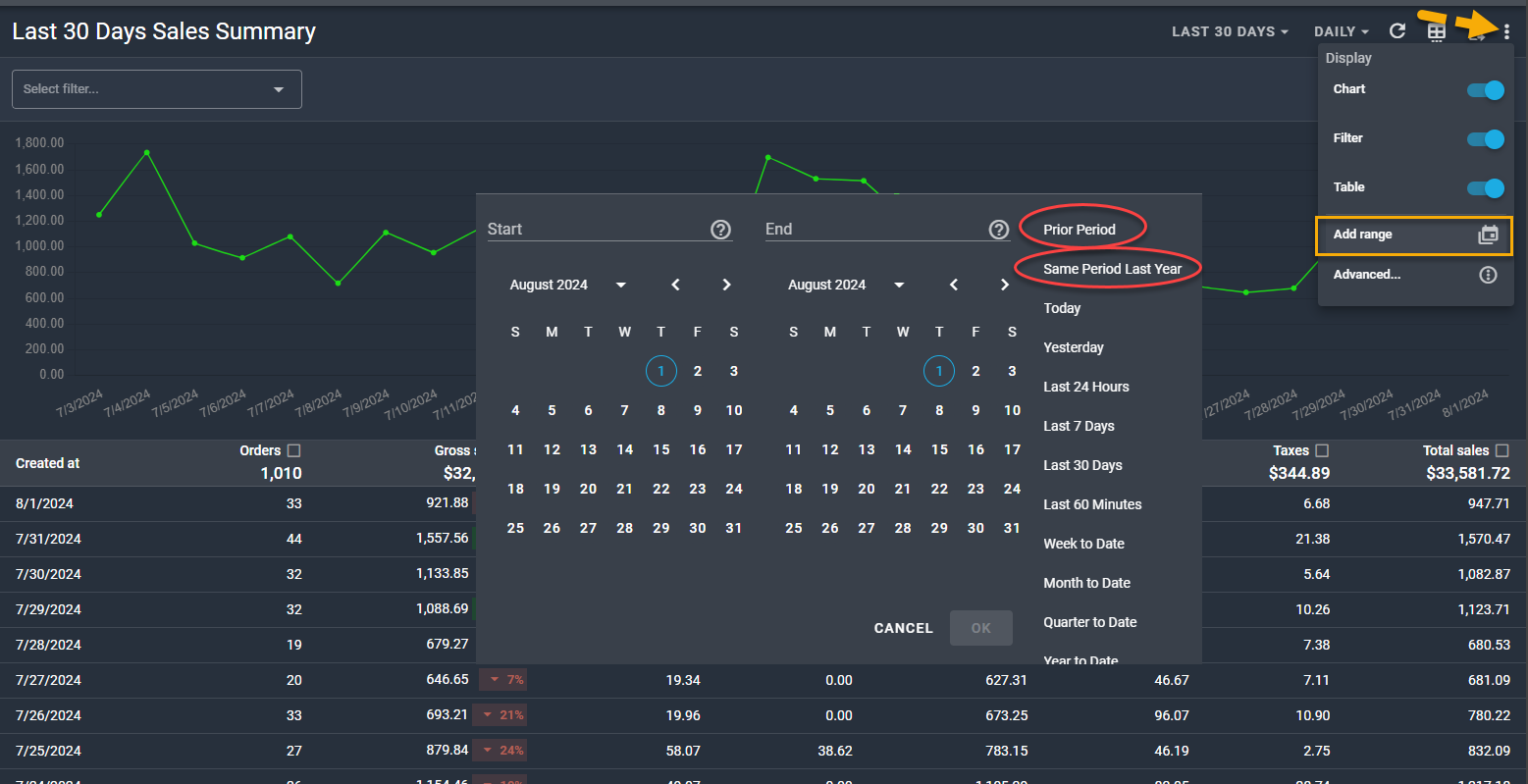
Task: Open the table columns grid icon
Action: (x=1436, y=32)
